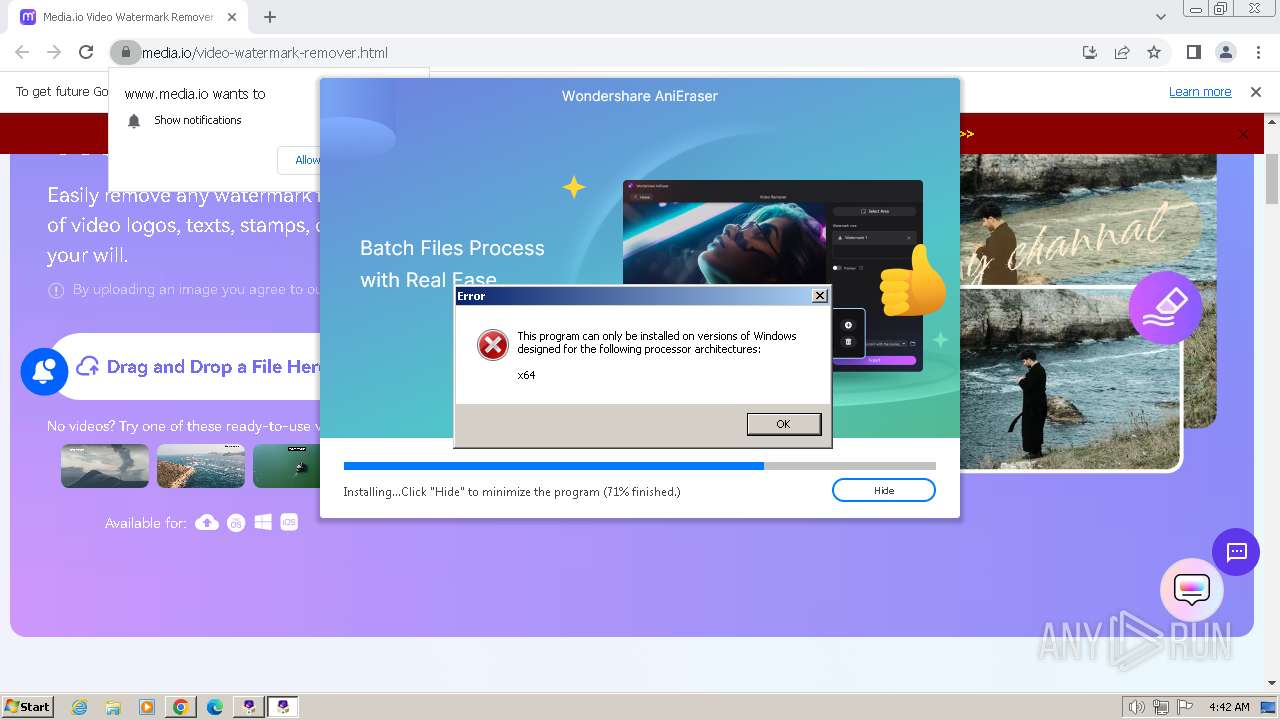
Task: Click the Windows platform icon
Action: (263, 522)
